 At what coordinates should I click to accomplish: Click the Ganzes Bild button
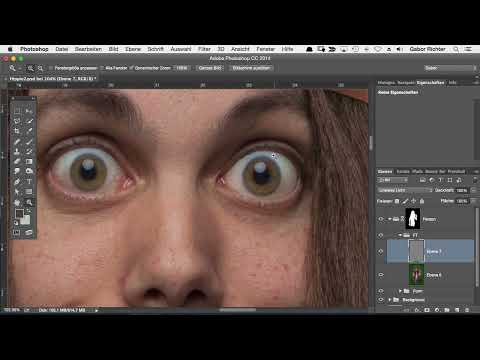(x=210, y=68)
